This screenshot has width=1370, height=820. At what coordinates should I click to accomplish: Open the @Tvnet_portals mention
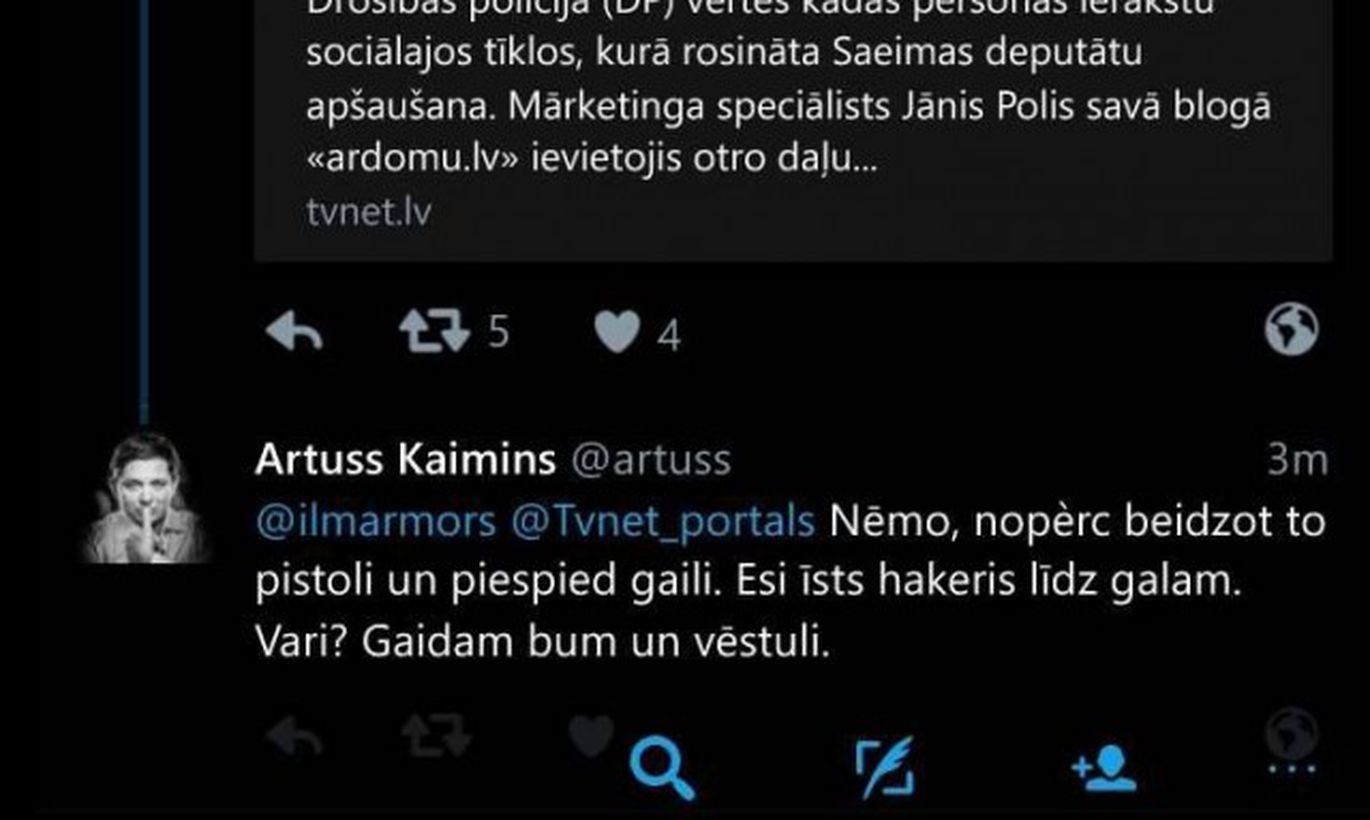click(x=663, y=522)
